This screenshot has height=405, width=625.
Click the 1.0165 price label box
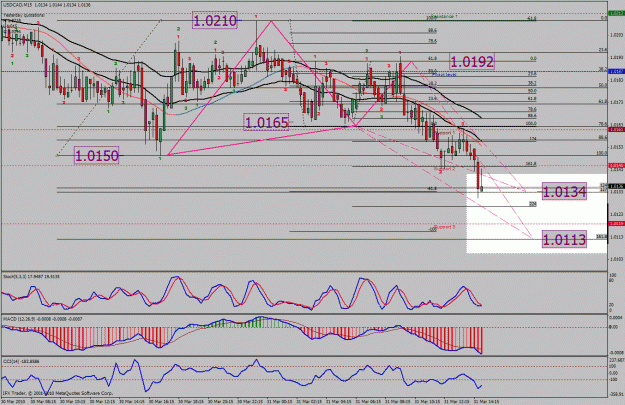click(266, 122)
